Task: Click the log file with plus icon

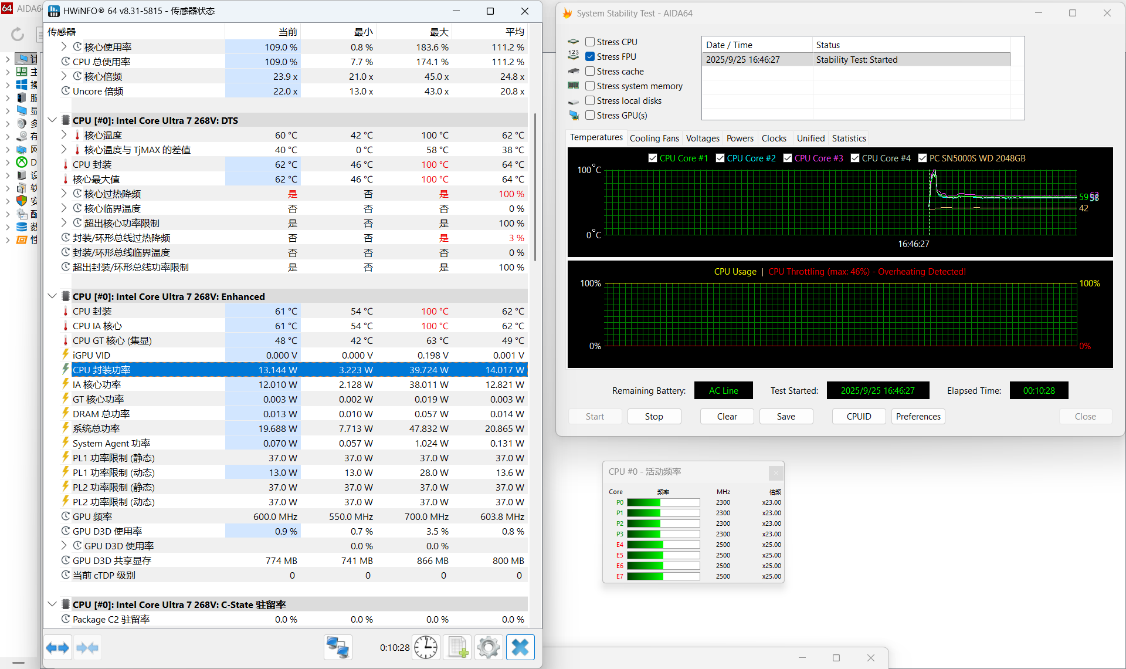Action: tap(458, 647)
